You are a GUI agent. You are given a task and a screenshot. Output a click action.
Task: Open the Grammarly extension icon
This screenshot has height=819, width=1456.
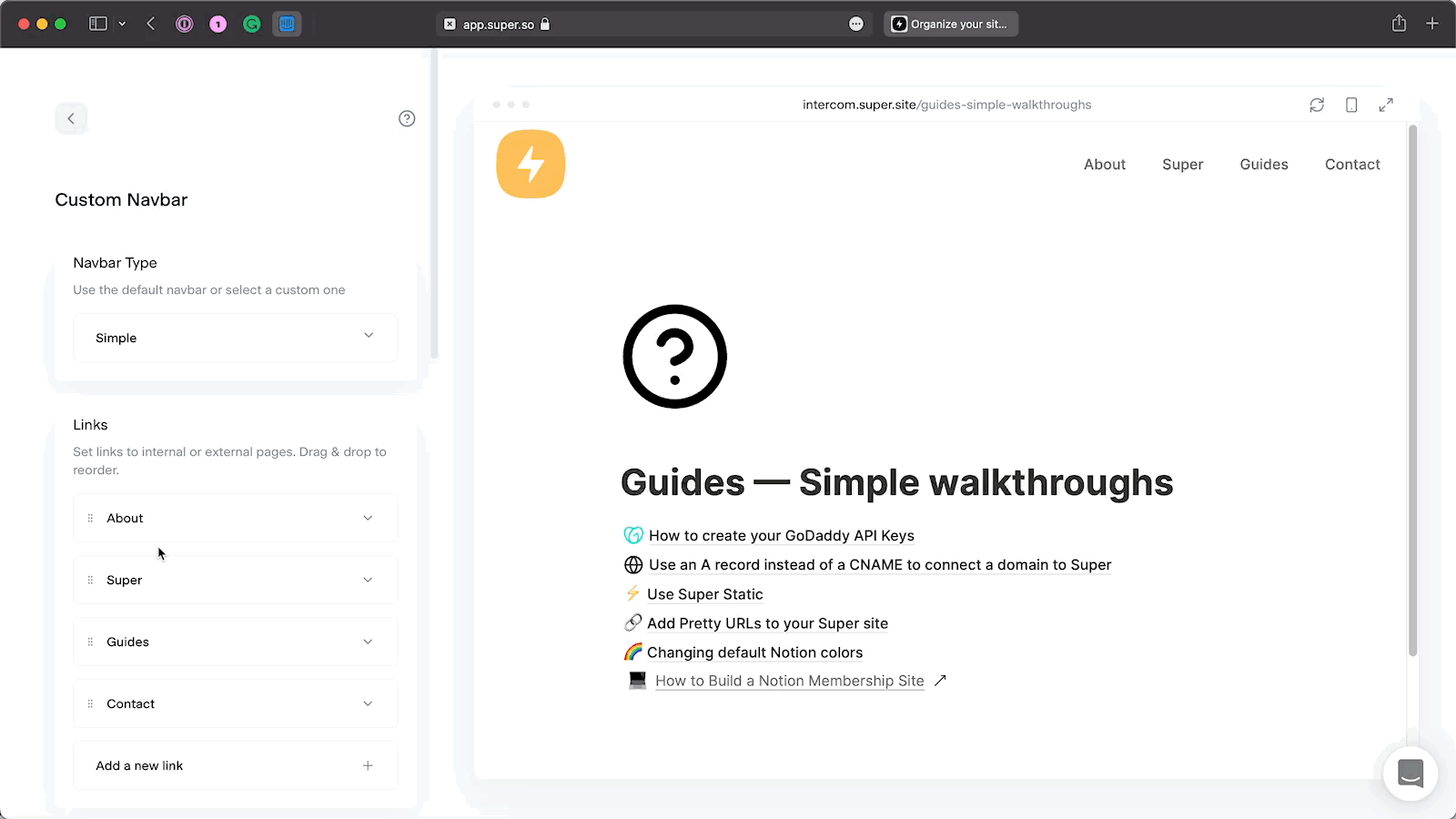pyautogui.click(x=252, y=24)
